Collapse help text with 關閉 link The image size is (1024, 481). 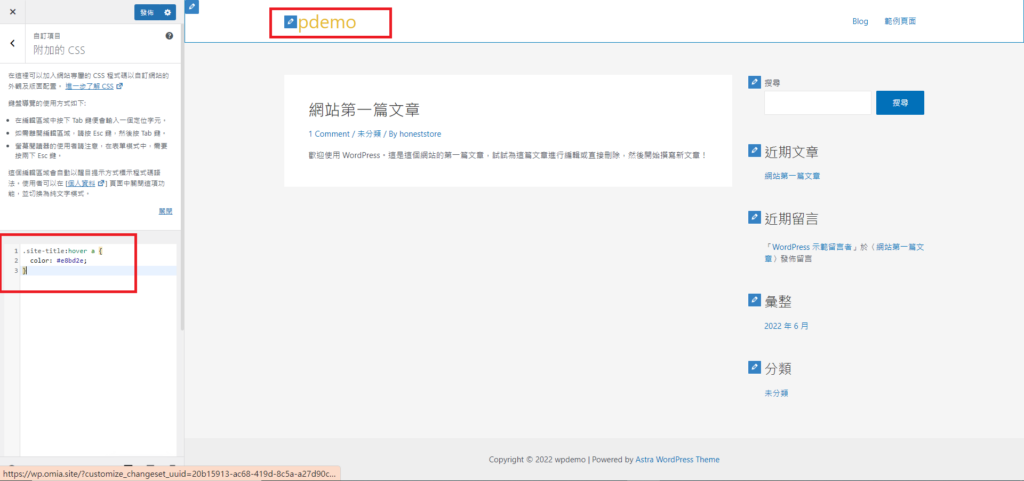pyautogui.click(x=165, y=212)
